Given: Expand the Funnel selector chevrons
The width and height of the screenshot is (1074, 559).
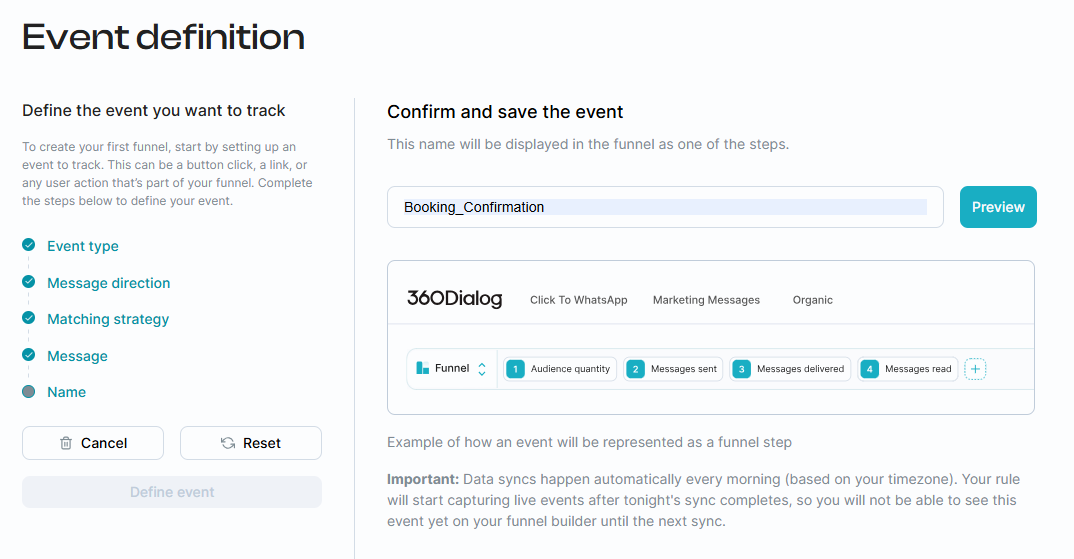Looking at the screenshot, I should coord(482,369).
